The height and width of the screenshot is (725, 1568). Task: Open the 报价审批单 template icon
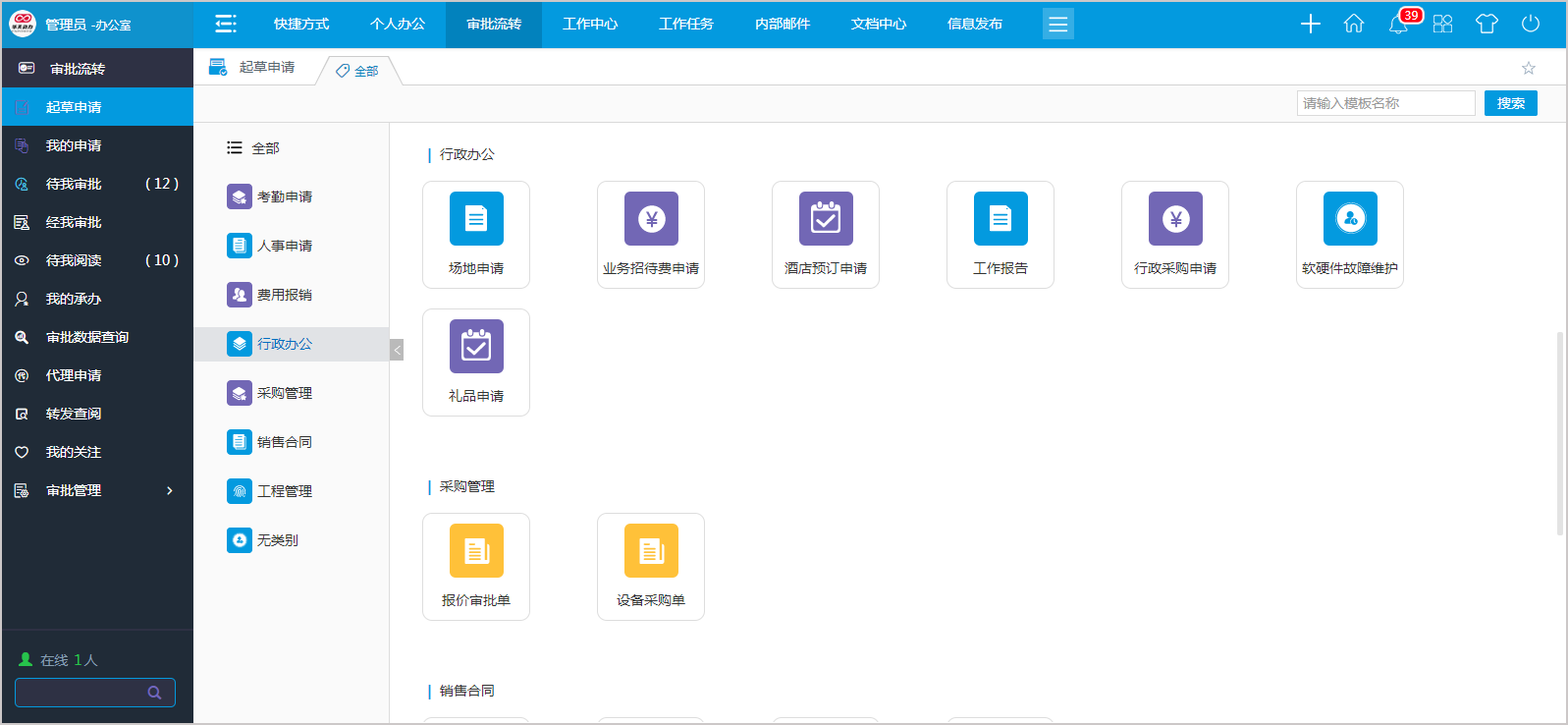coord(476,551)
